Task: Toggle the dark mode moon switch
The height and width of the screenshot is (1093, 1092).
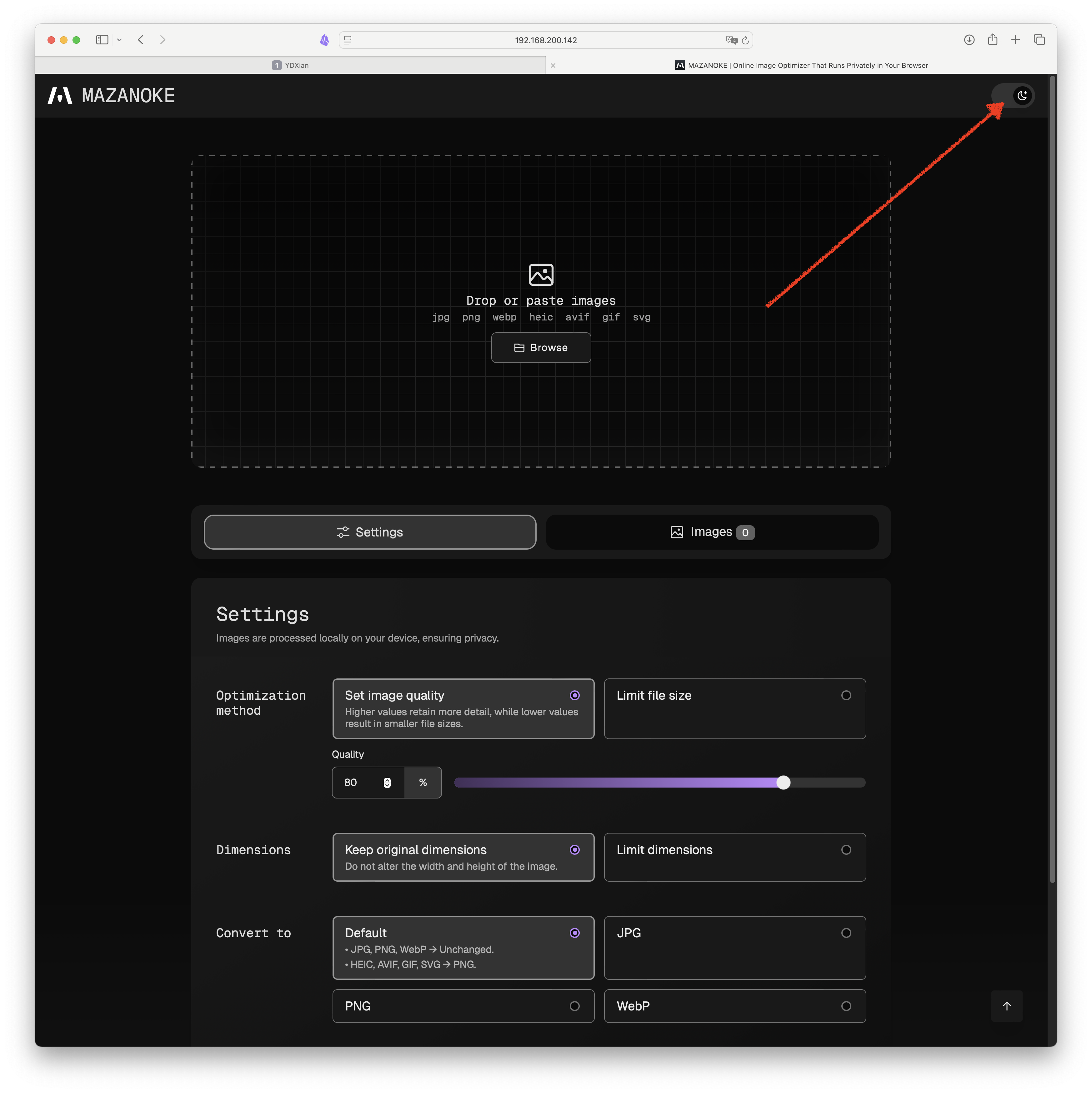Action: 1013,96
